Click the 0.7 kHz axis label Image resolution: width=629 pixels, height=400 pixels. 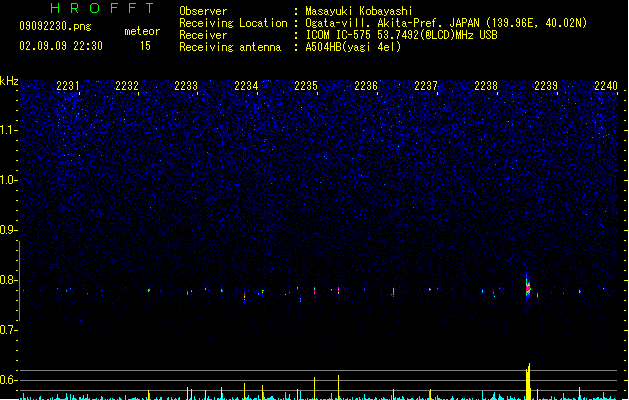point(9,330)
